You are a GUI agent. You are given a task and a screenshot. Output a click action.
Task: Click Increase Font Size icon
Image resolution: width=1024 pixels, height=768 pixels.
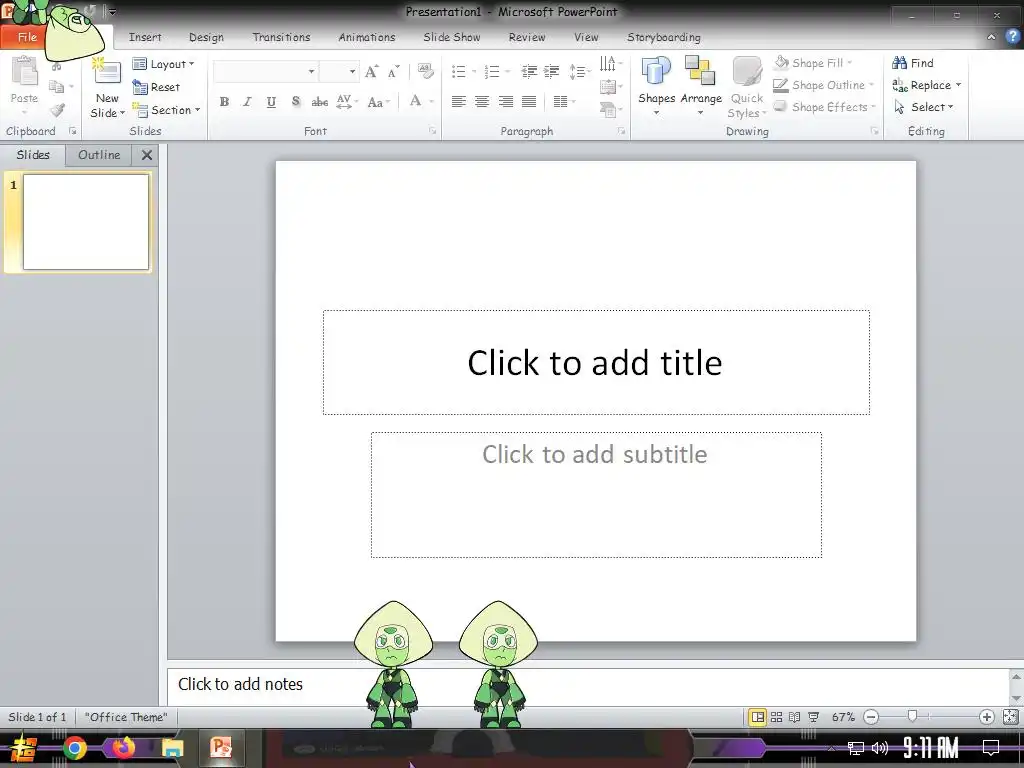[x=372, y=72]
